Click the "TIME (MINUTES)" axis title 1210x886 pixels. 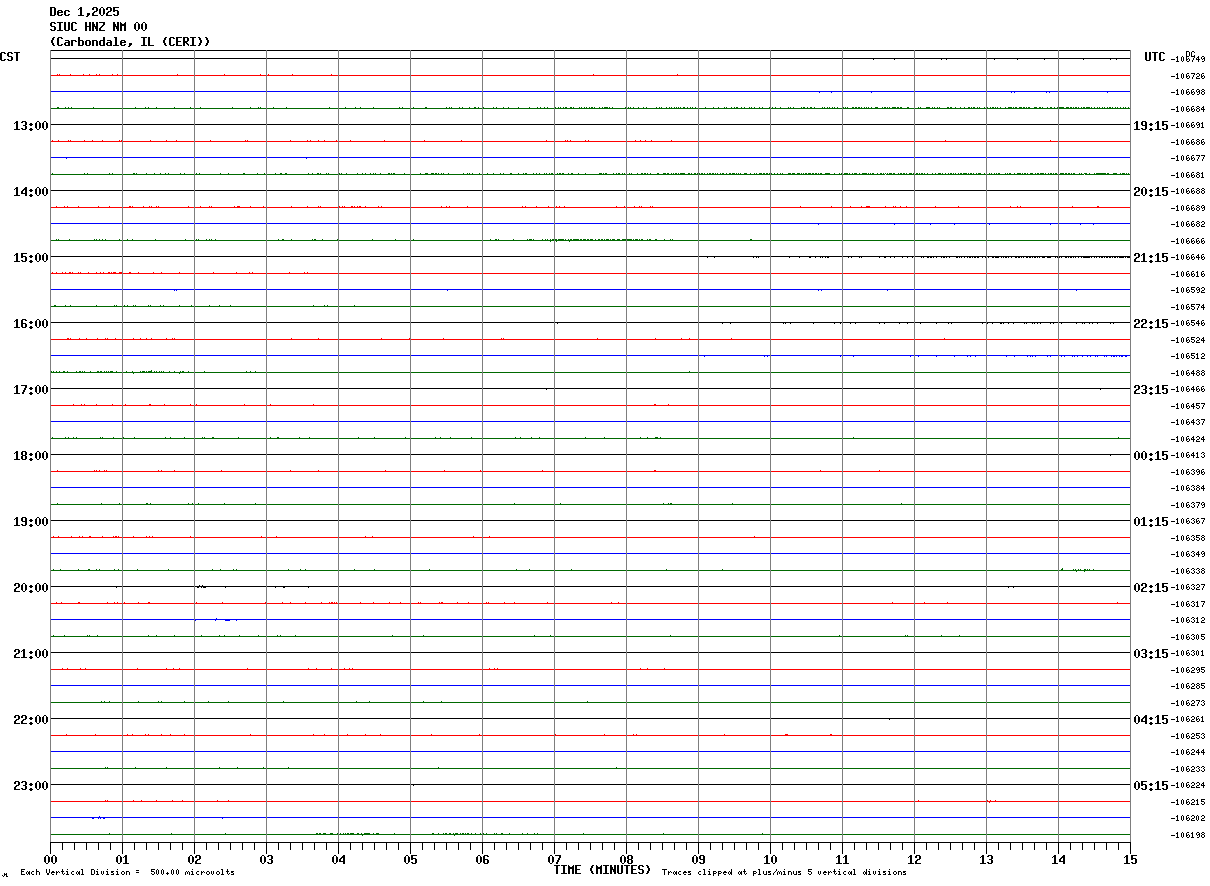602,870
